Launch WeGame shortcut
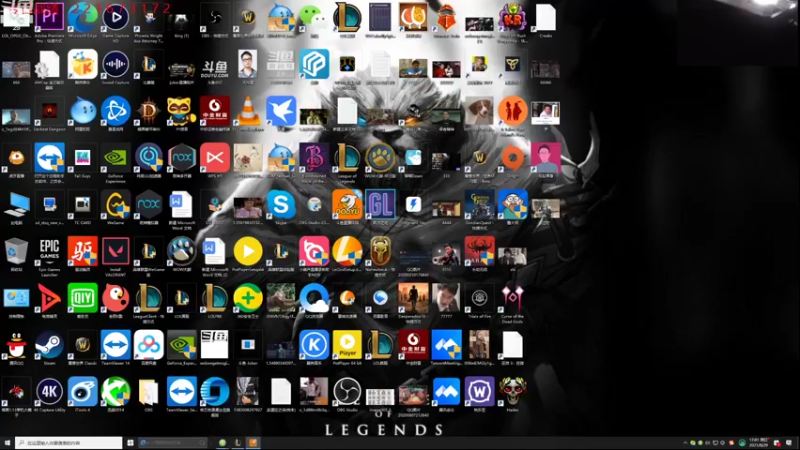 point(116,205)
